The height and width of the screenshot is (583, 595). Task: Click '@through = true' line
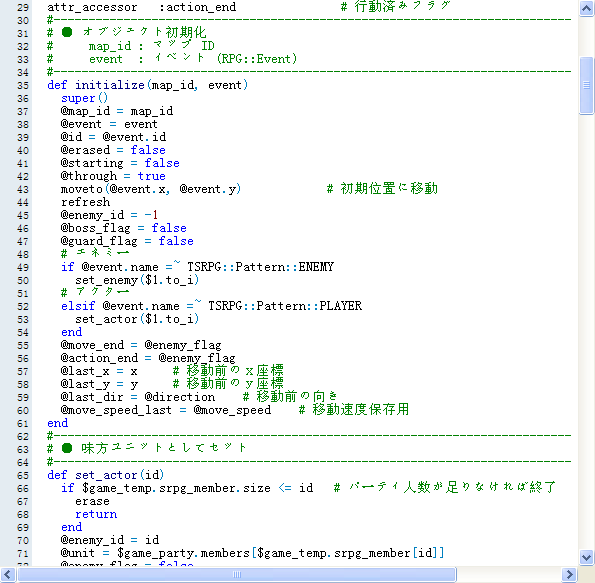click(113, 176)
